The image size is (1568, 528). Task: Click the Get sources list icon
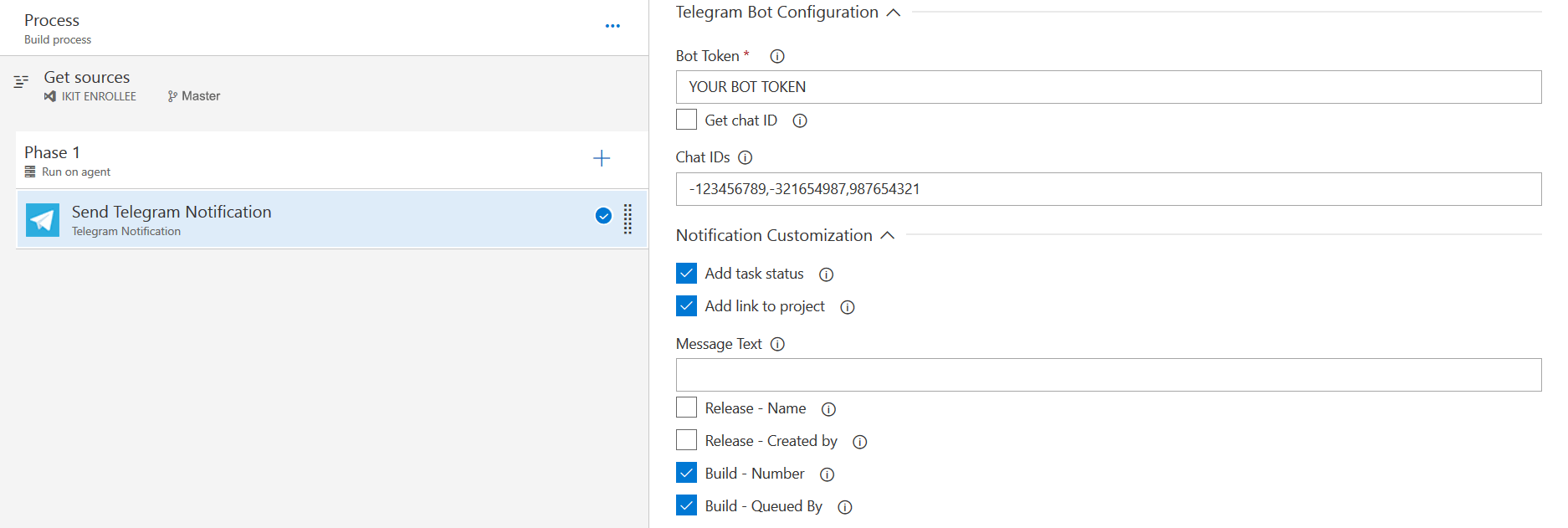pos(22,81)
